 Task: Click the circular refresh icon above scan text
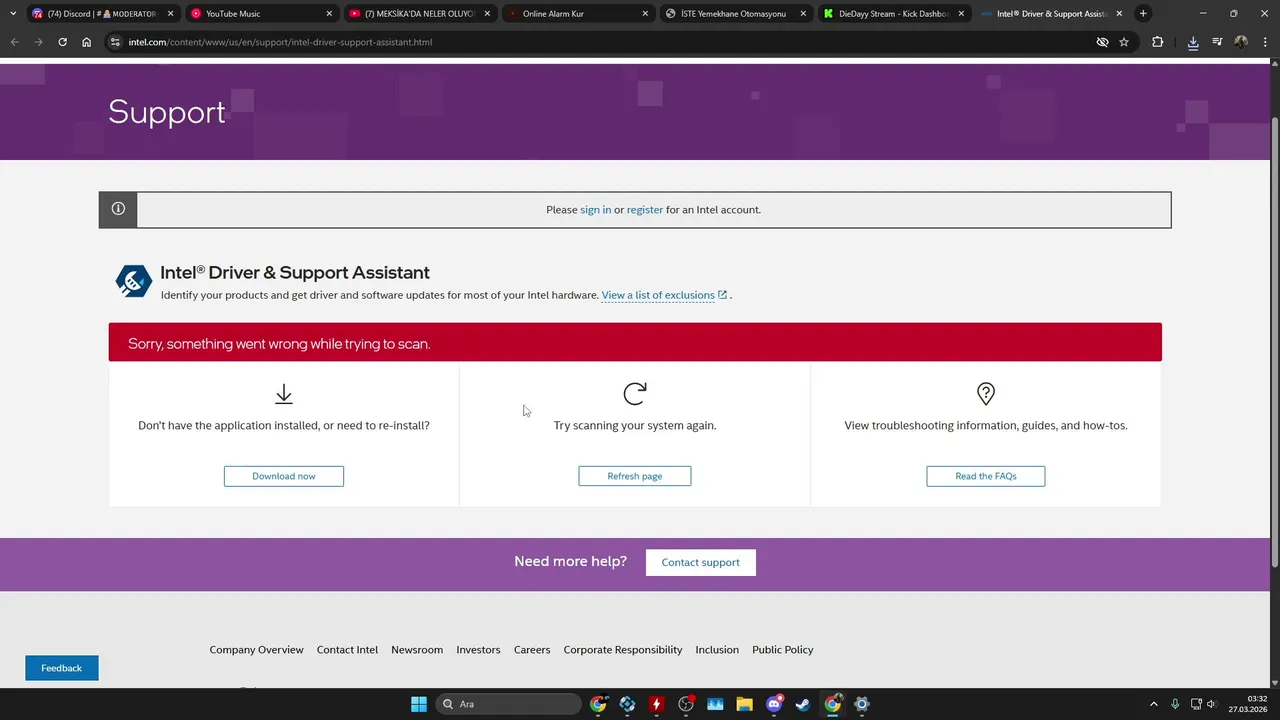[635, 394]
